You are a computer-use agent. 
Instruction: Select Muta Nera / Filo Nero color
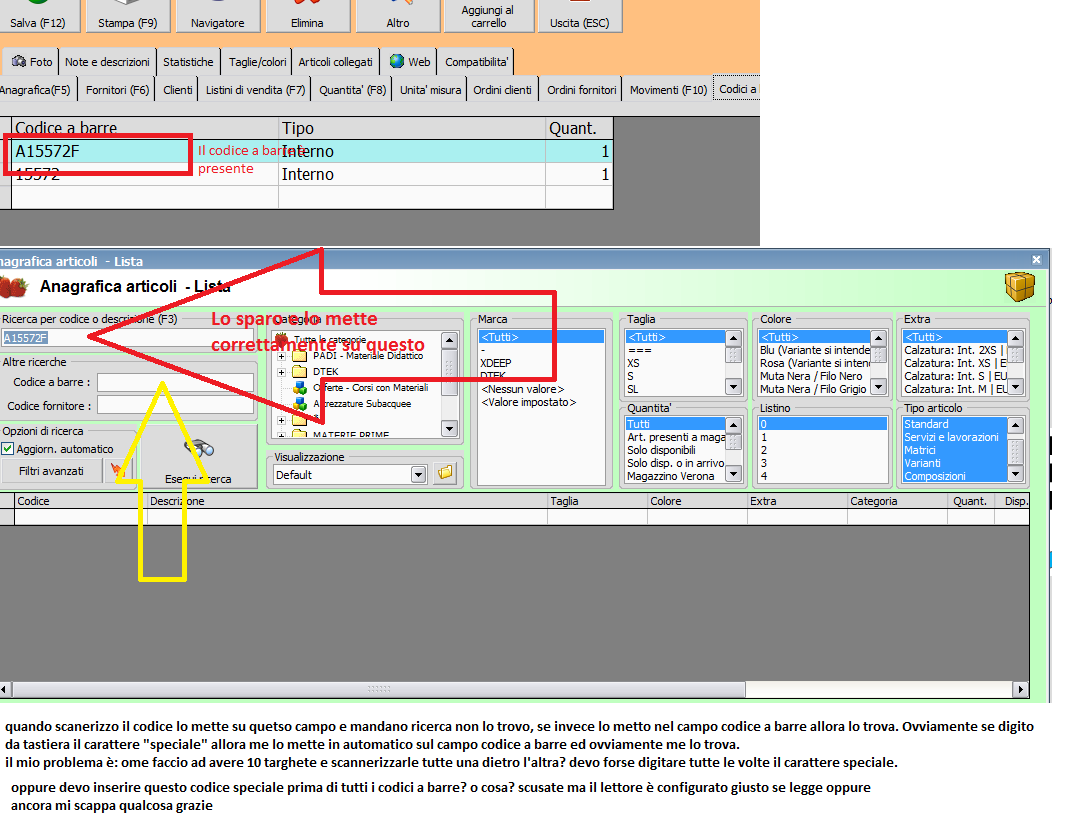[x=811, y=376]
